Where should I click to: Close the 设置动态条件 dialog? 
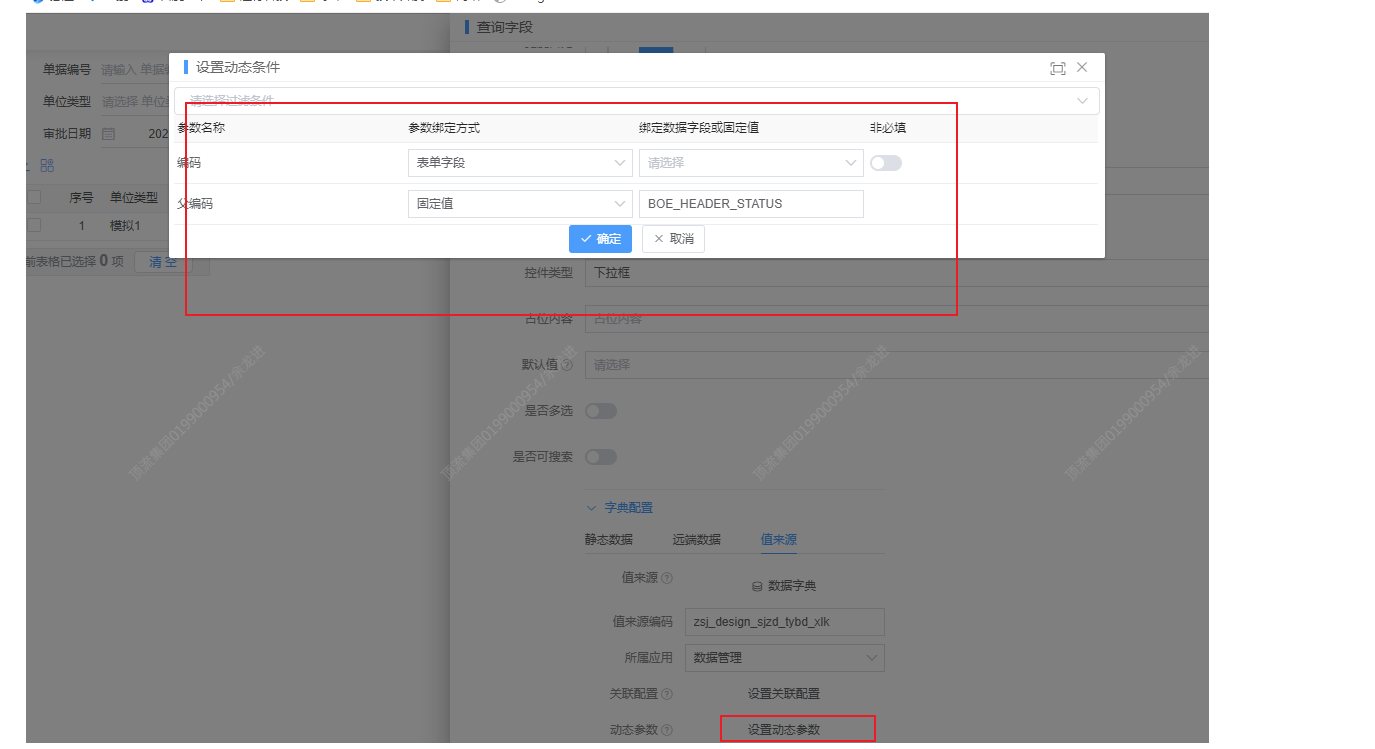pyautogui.click(x=1082, y=67)
